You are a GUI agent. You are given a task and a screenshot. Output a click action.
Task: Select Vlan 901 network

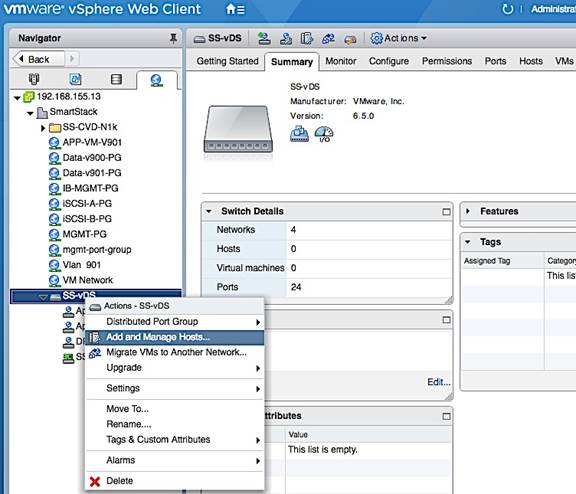point(82,265)
